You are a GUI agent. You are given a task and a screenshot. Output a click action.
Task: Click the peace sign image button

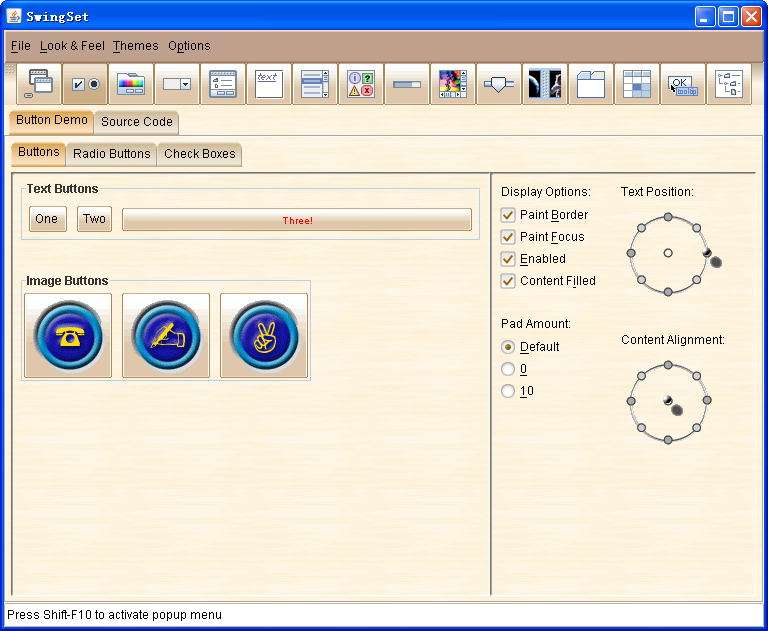[264, 336]
